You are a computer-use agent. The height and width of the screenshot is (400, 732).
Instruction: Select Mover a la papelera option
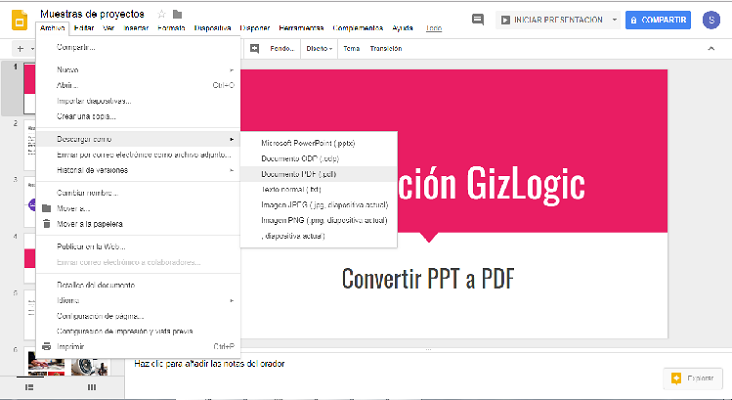tap(138, 224)
